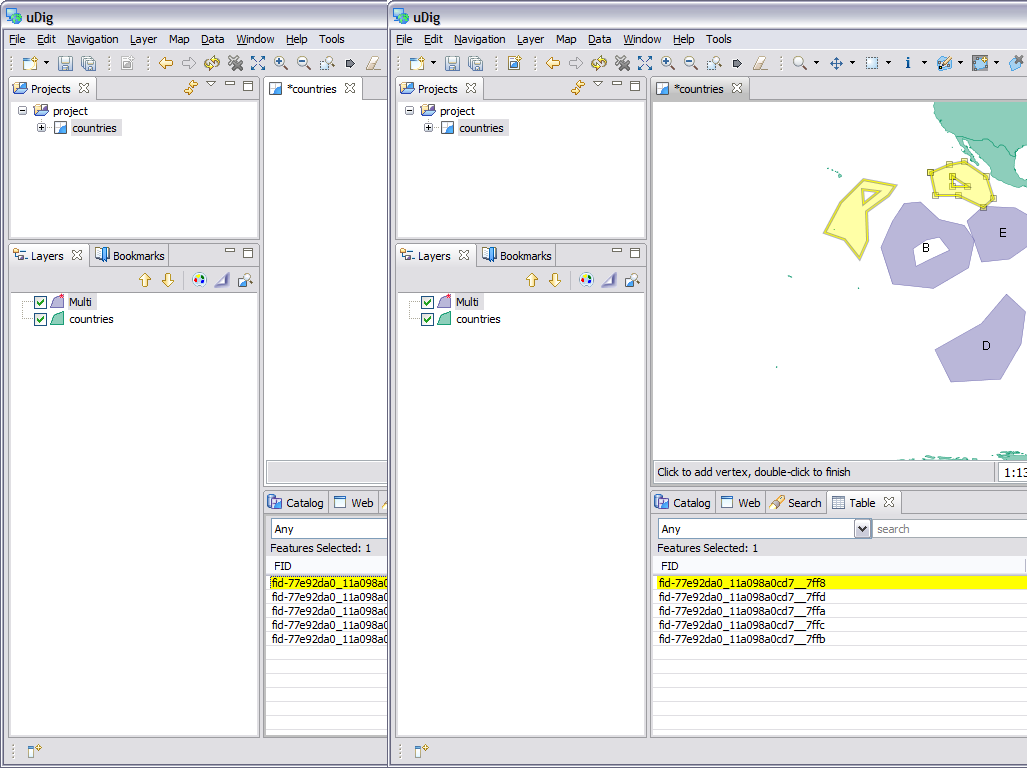Select the Pan tool in the right window toolbar
This screenshot has width=1027, height=769.
tap(837, 63)
